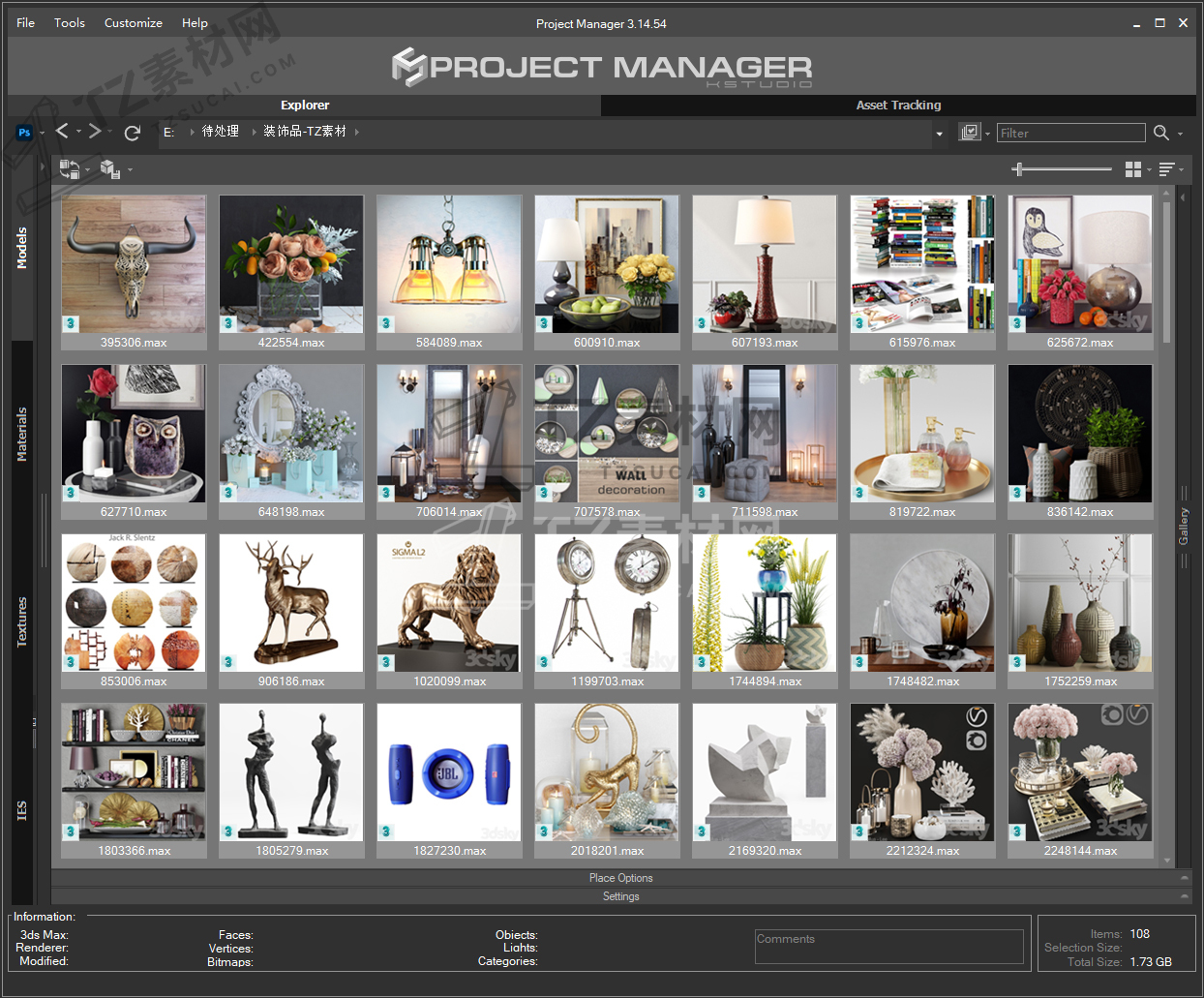Open the address path history dropdown
This screenshot has width=1204, height=998.
click(x=939, y=134)
